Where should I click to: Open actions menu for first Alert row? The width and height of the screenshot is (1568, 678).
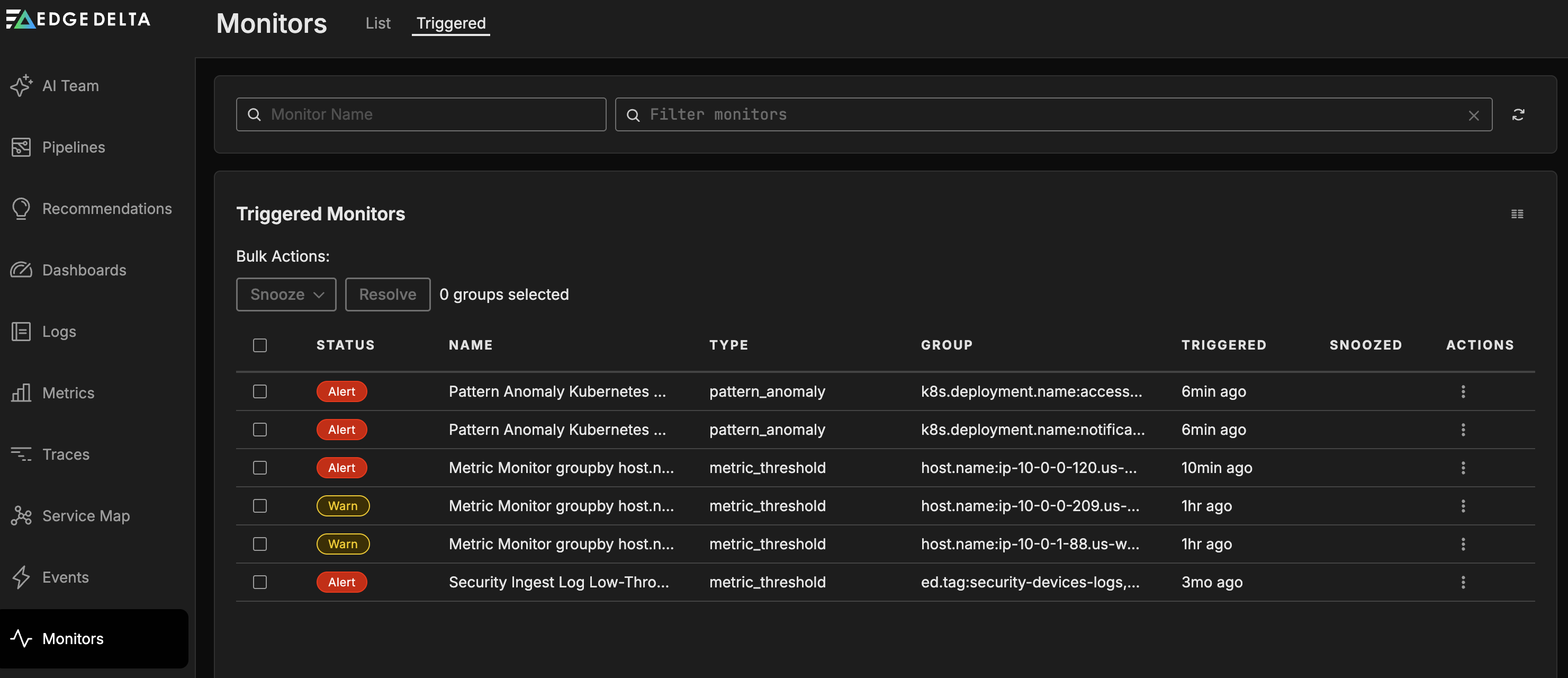(x=1463, y=391)
